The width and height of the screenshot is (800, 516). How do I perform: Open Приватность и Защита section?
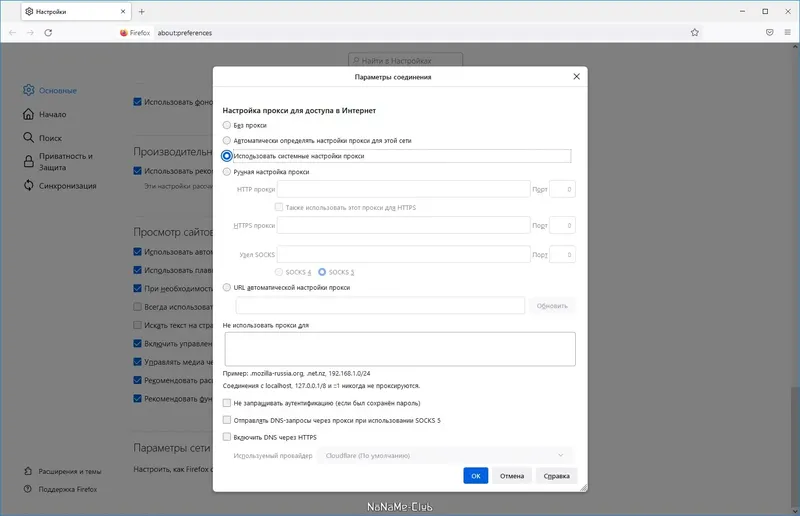click(x=58, y=162)
